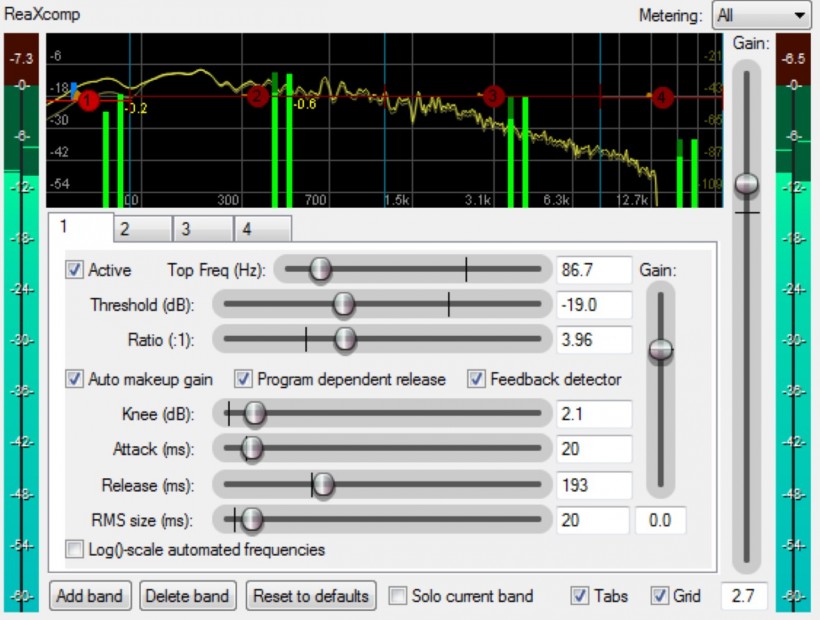This screenshot has width=820, height=620.
Task: Select band 4 node on the graph
Action: [662, 97]
